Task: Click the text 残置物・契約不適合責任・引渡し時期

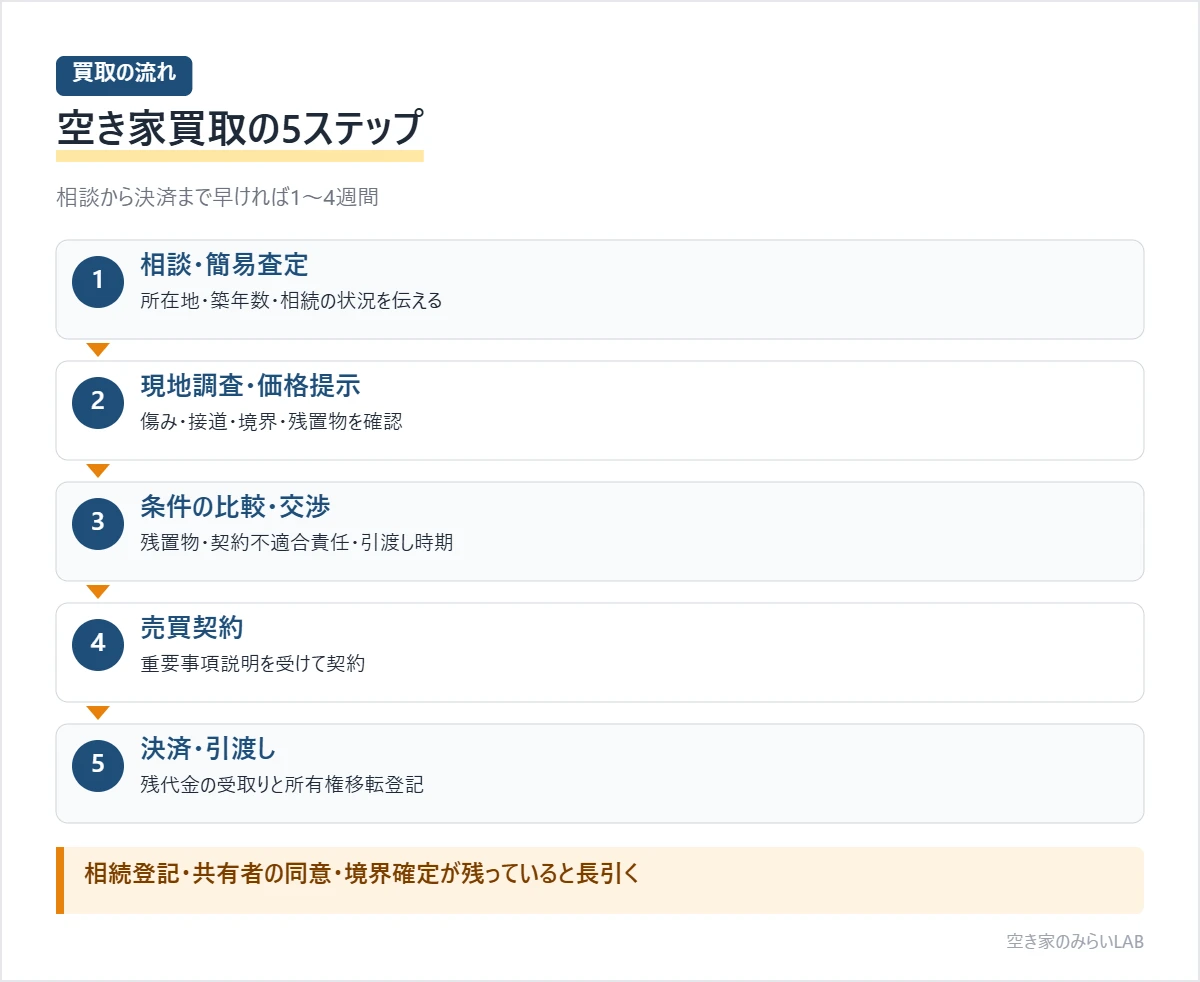Action: coord(297,542)
